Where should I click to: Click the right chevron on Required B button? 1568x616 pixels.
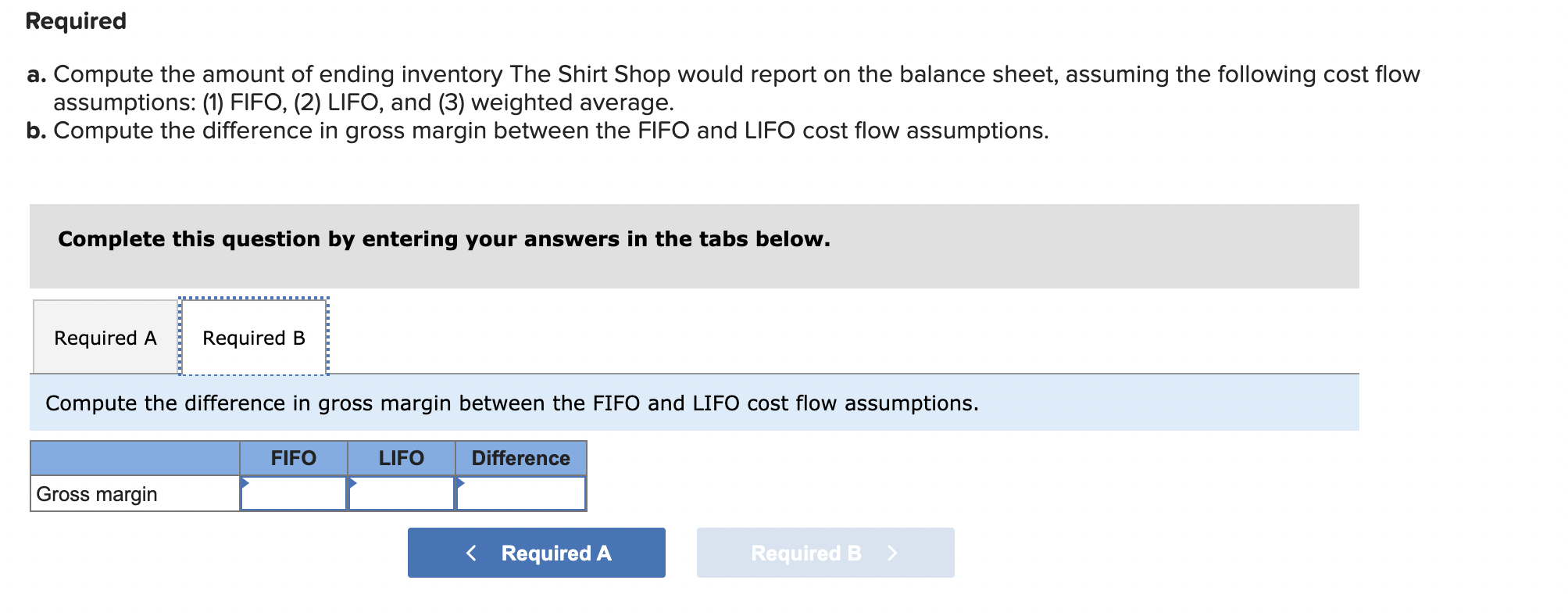(893, 553)
